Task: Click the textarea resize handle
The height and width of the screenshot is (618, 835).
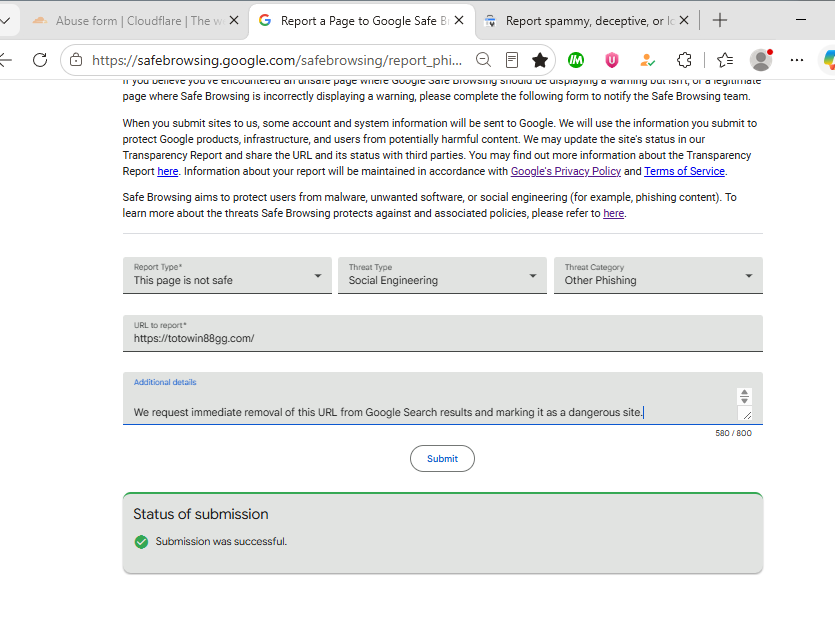Action: [747, 415]
